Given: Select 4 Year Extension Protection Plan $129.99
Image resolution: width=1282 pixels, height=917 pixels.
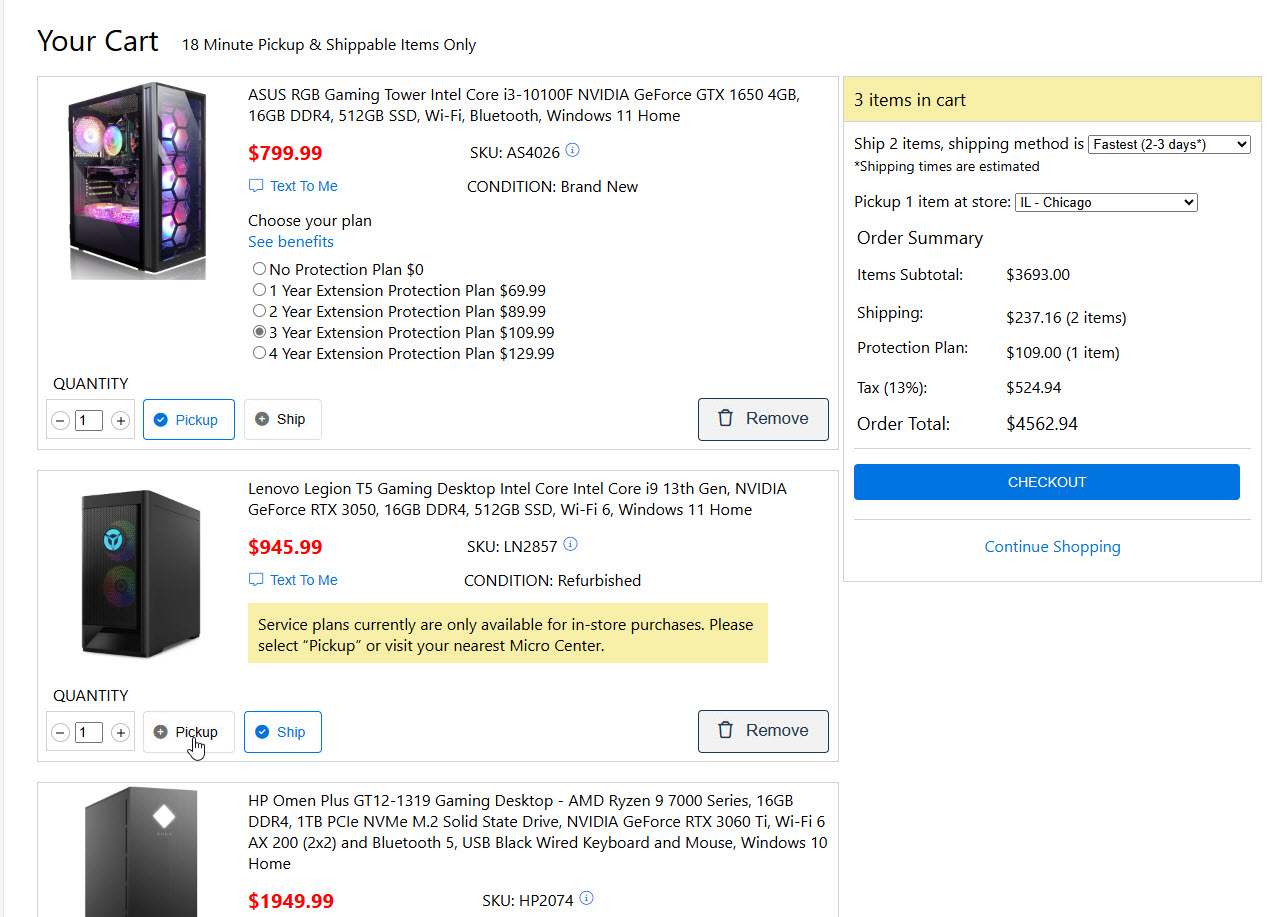Looking at the screenshot, I should pos(260,353).
